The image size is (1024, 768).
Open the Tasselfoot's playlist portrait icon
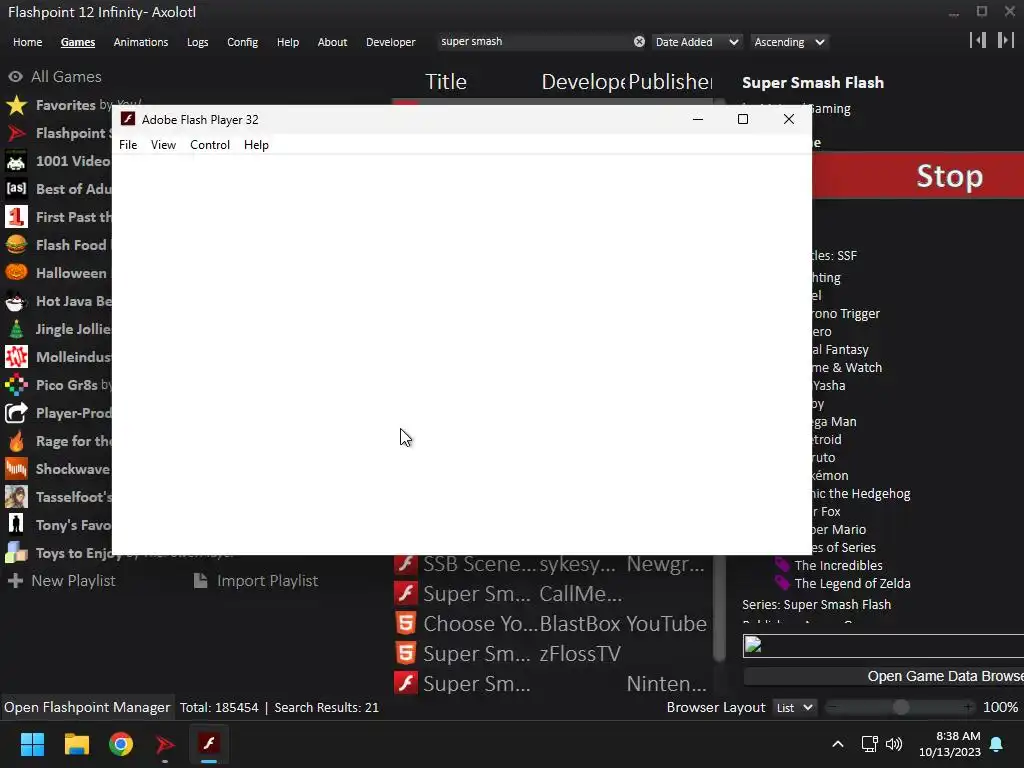(16, 497)
